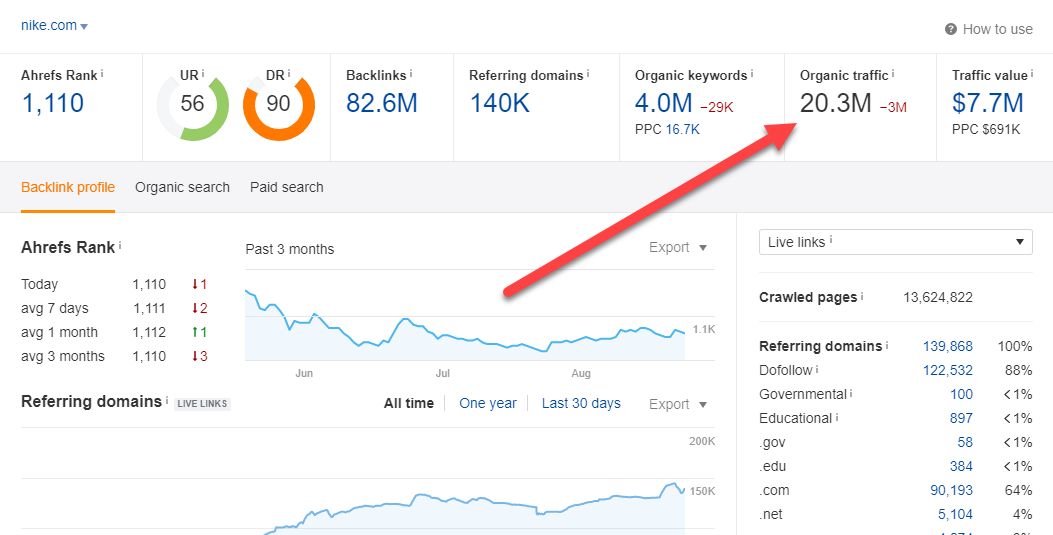
Task: Open the nike.com domain dropdown
Action: (54, 26)
